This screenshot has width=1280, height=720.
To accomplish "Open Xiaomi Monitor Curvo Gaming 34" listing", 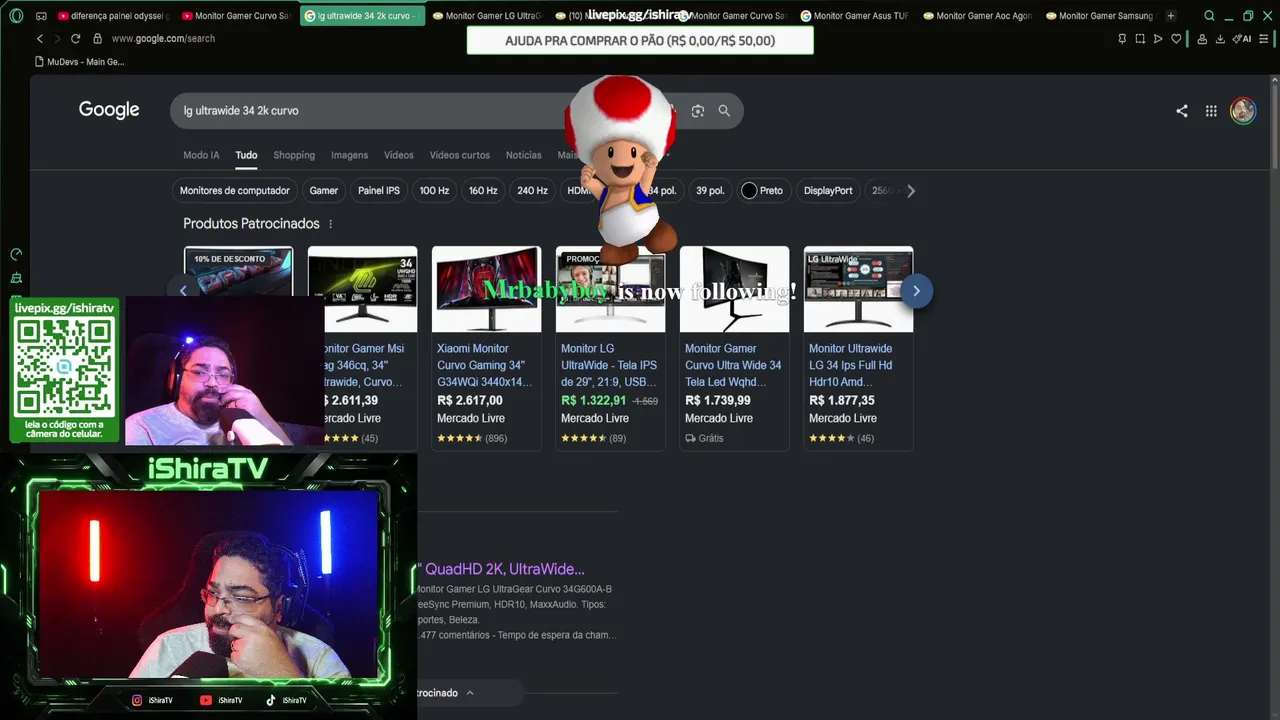I will (484, 365).
